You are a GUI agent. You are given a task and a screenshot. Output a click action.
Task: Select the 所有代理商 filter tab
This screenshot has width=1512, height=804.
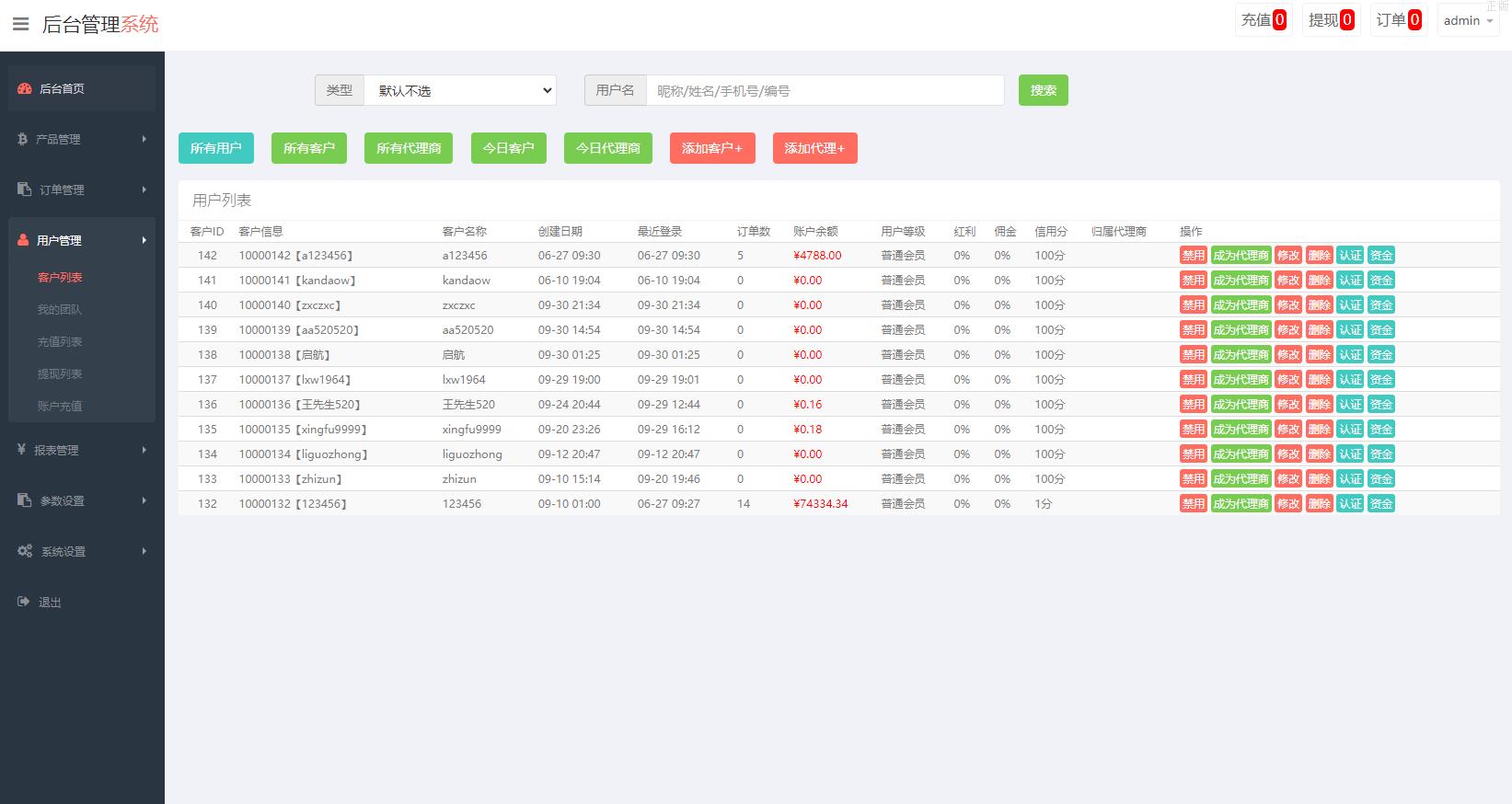tap(408, 148)
